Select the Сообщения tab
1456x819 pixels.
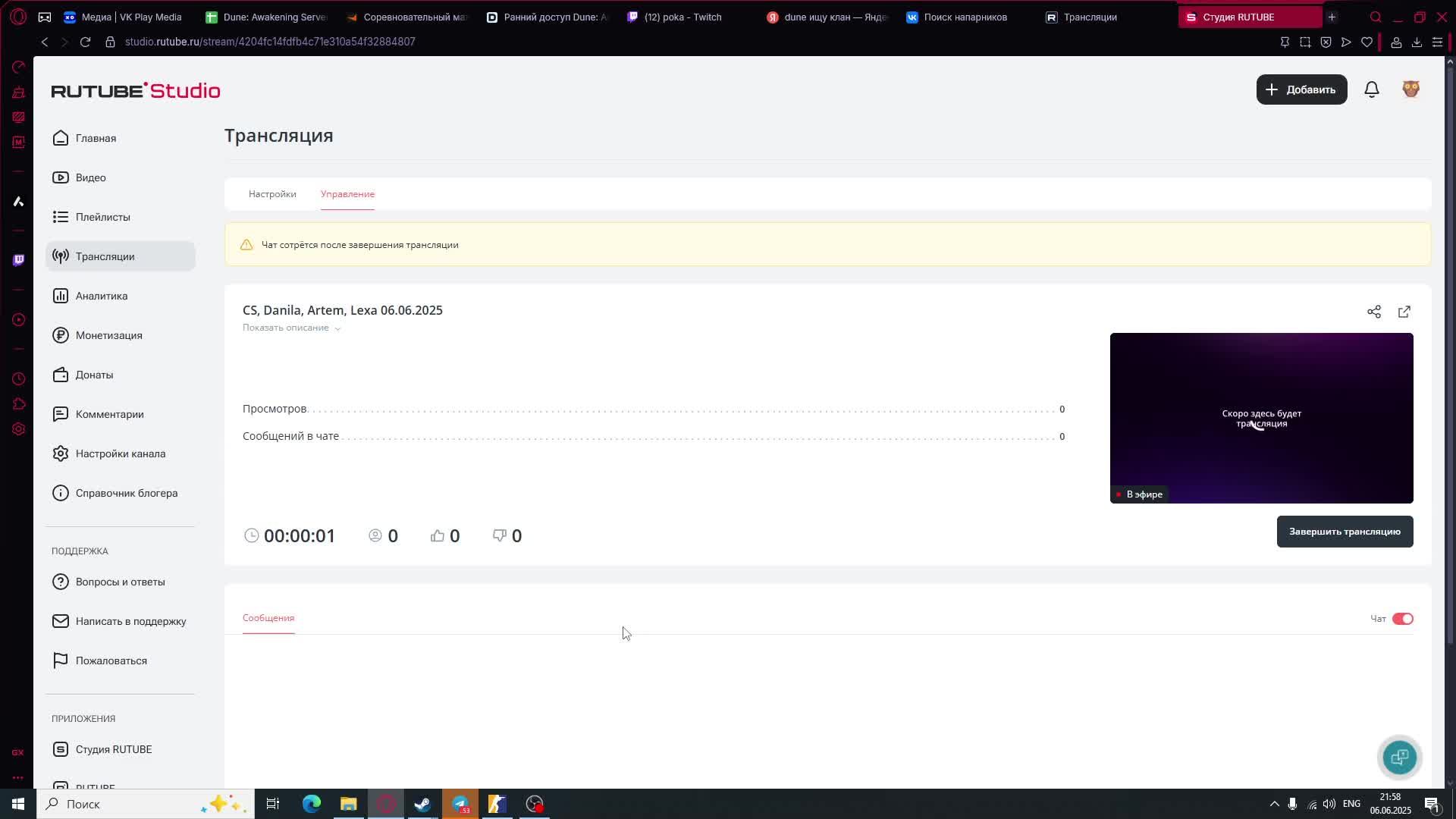click(268, 618)
